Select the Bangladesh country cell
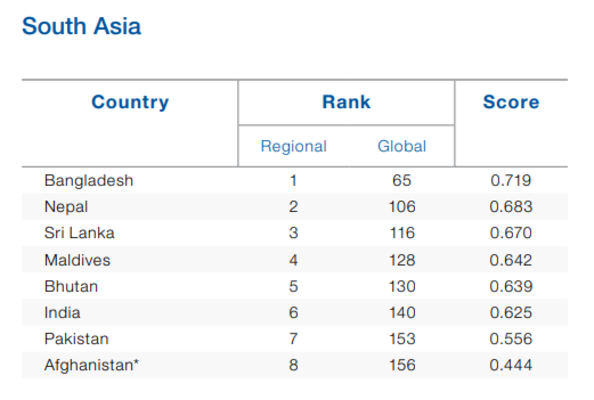The width and height of the screenshot is (594, 400). coord(89,181)
